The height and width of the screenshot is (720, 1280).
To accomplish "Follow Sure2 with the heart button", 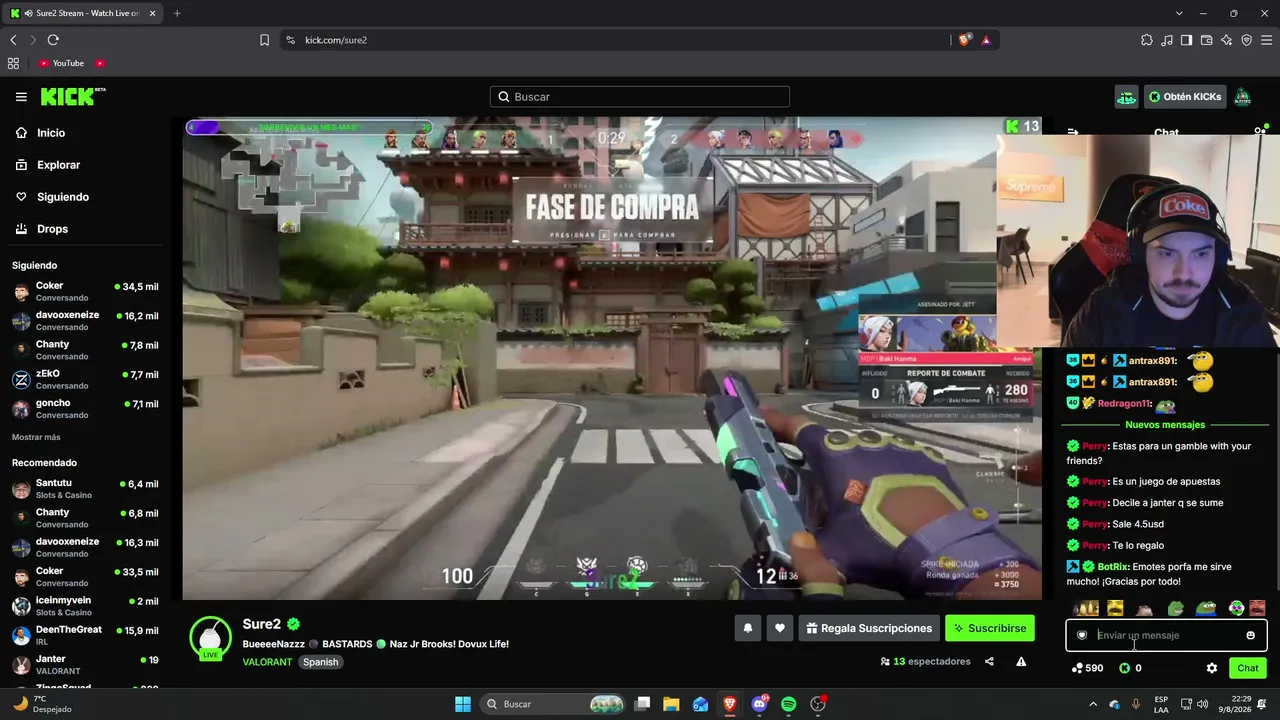I will click(780, 628).
